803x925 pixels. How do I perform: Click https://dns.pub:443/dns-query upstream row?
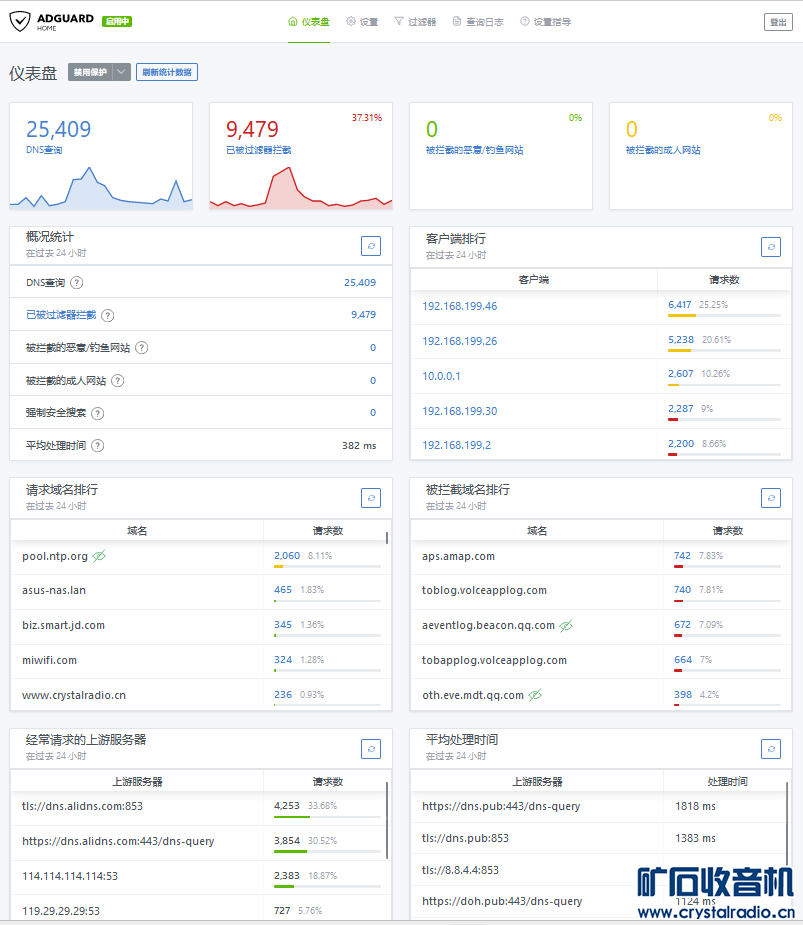pos(601,806)
